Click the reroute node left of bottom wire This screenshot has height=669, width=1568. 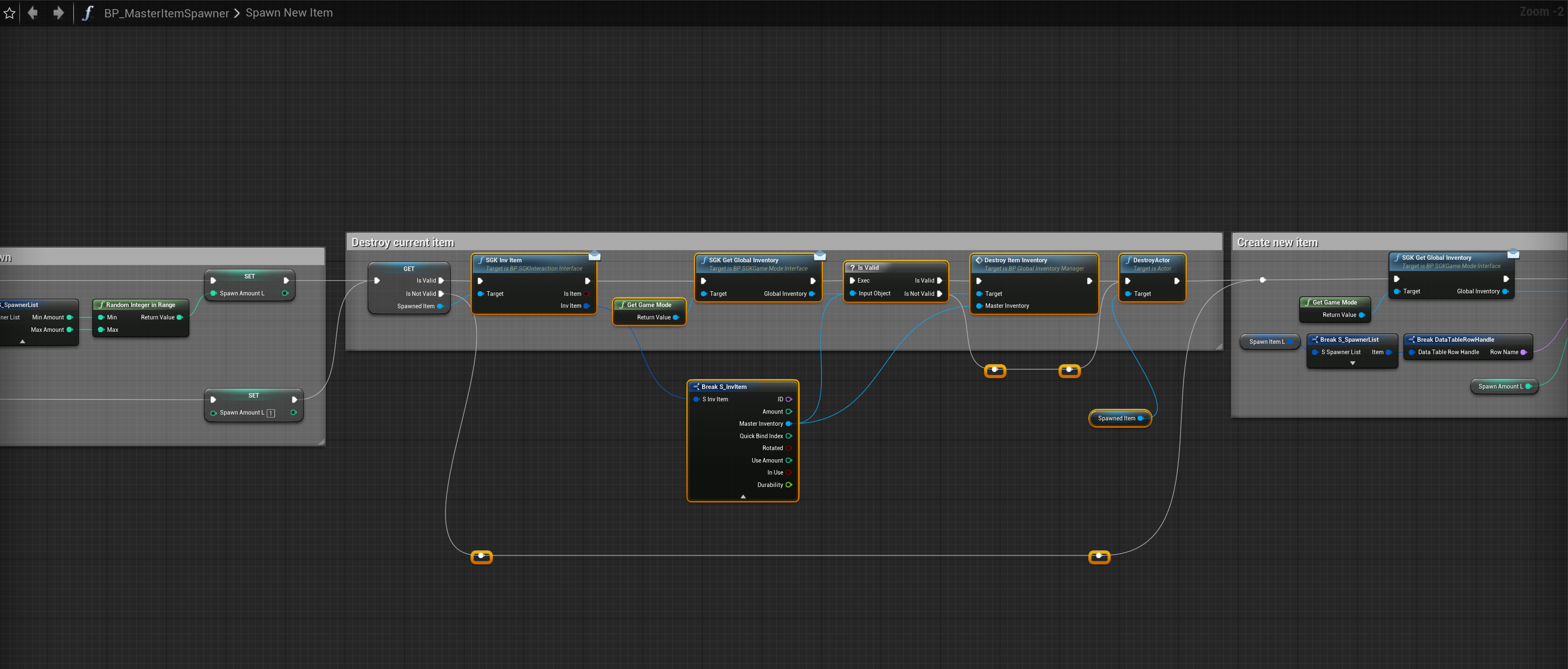click(x=481, y=556)
